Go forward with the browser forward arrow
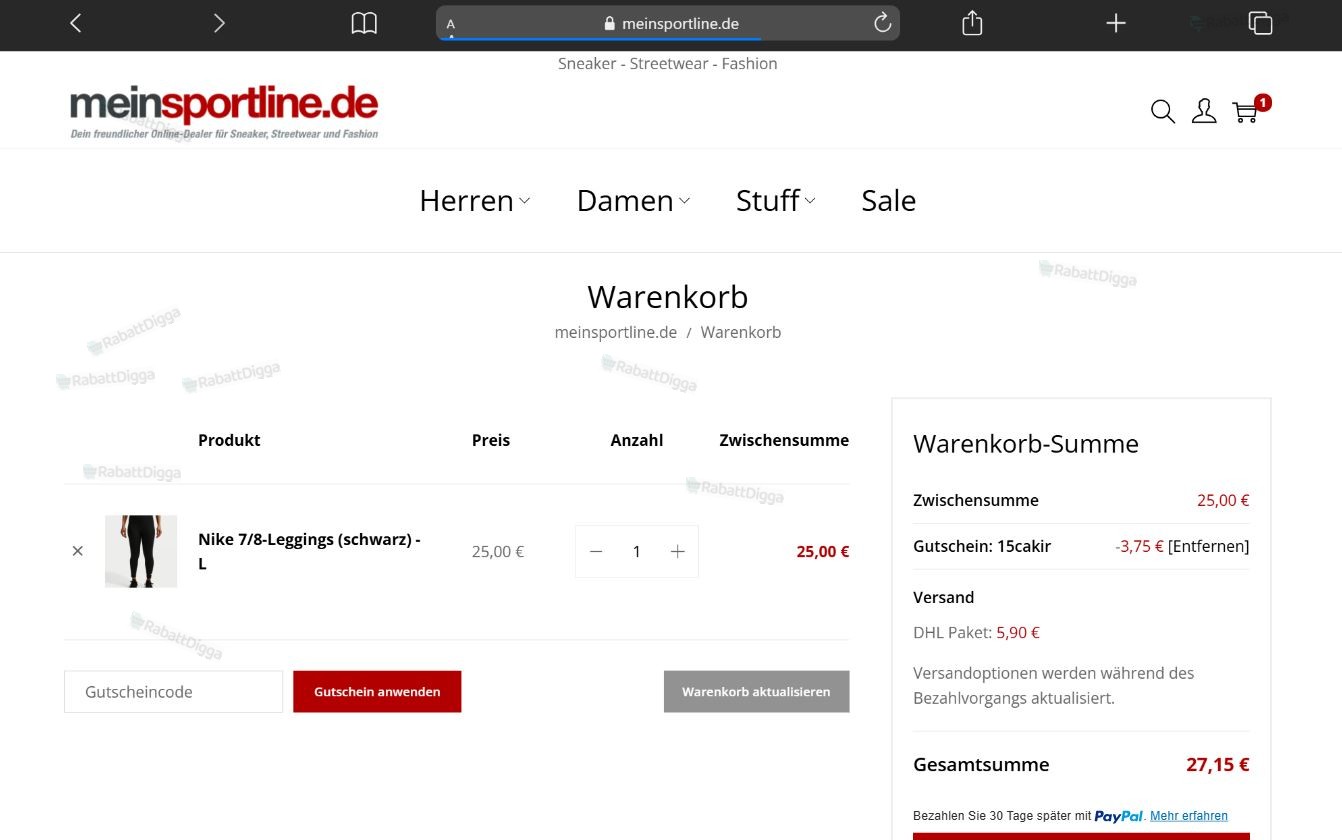The image size is (1342, 840). (219, 23)
